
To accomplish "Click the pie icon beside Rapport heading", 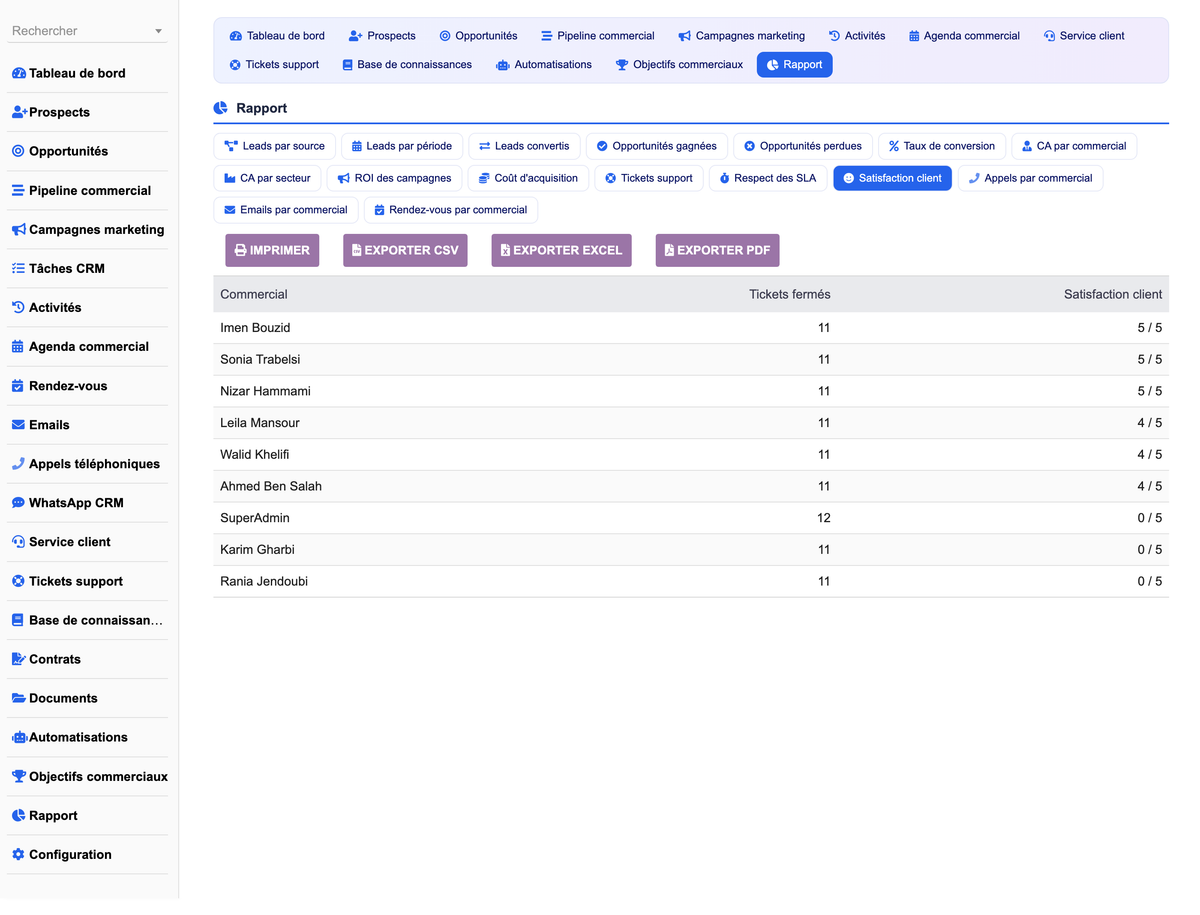I will [x=220, y=108].
